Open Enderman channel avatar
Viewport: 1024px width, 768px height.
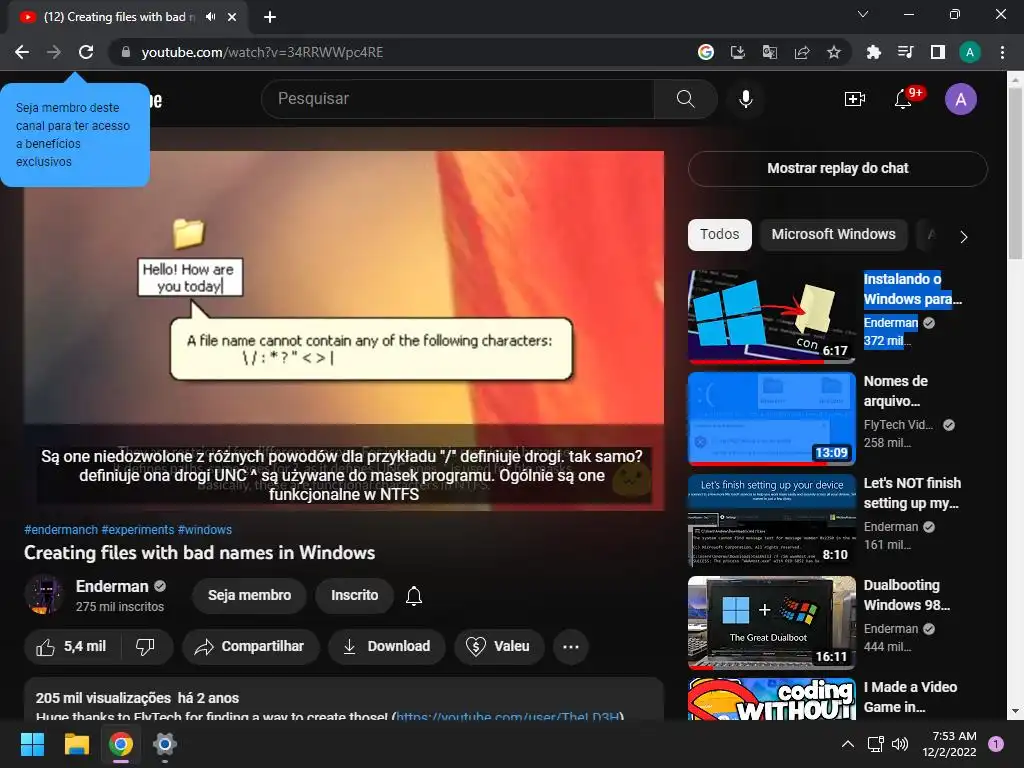pos(44,595)
